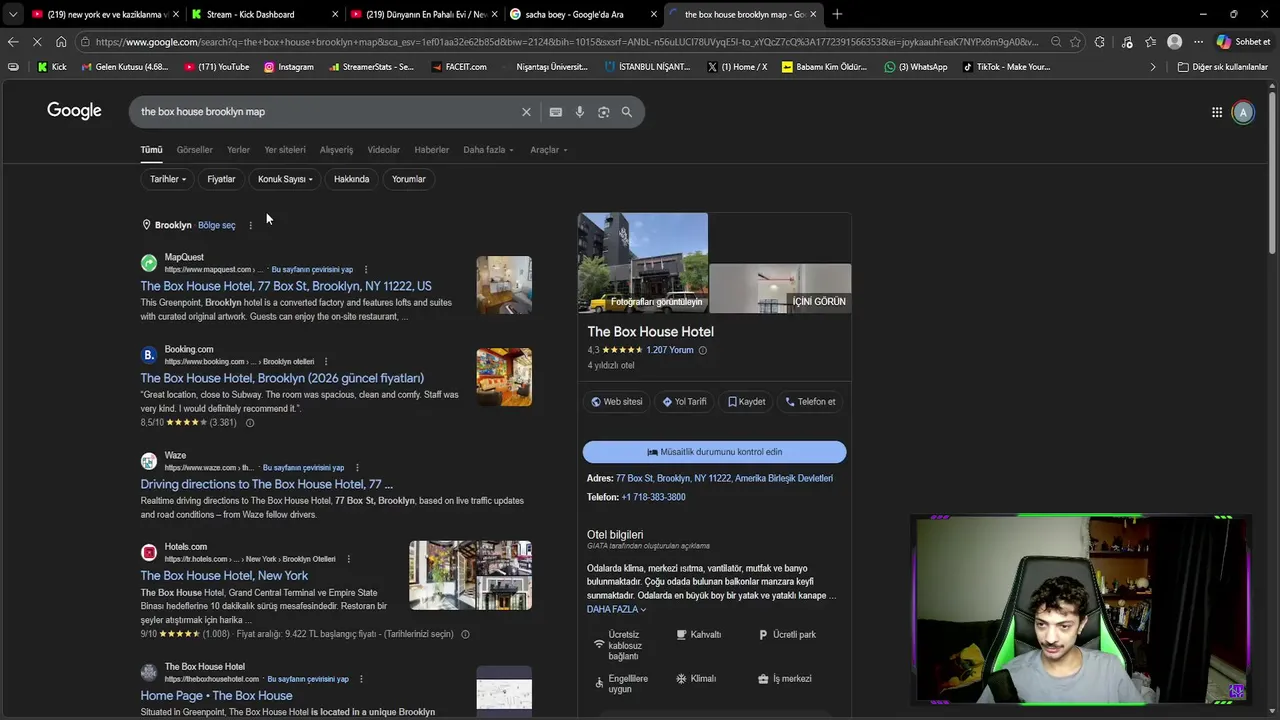Open Daha fazla search menu
1280x720 pixels.
488,150
